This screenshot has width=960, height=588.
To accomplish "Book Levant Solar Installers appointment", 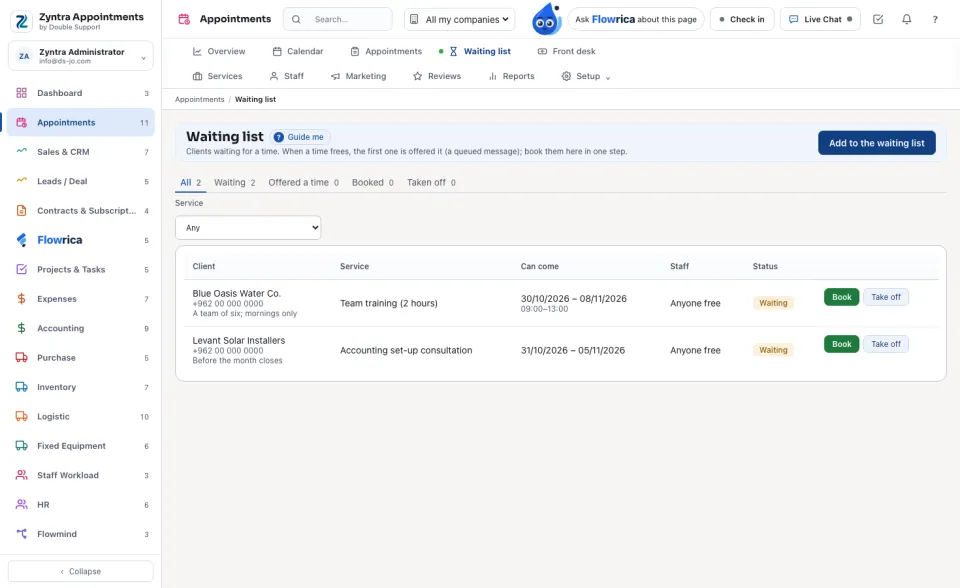I will point(841,344).
